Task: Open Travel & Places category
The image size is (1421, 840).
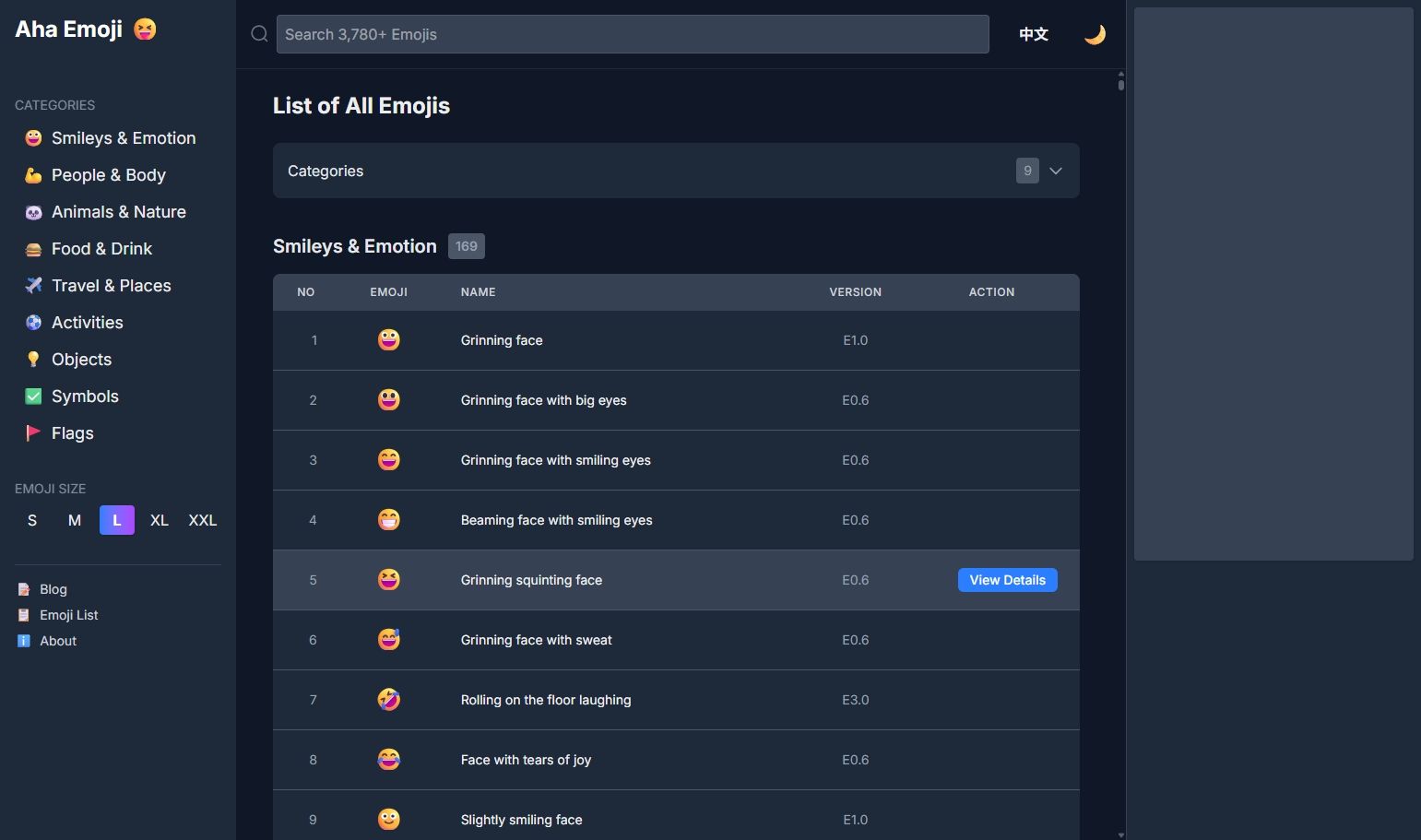Action: tap(112, 286)
